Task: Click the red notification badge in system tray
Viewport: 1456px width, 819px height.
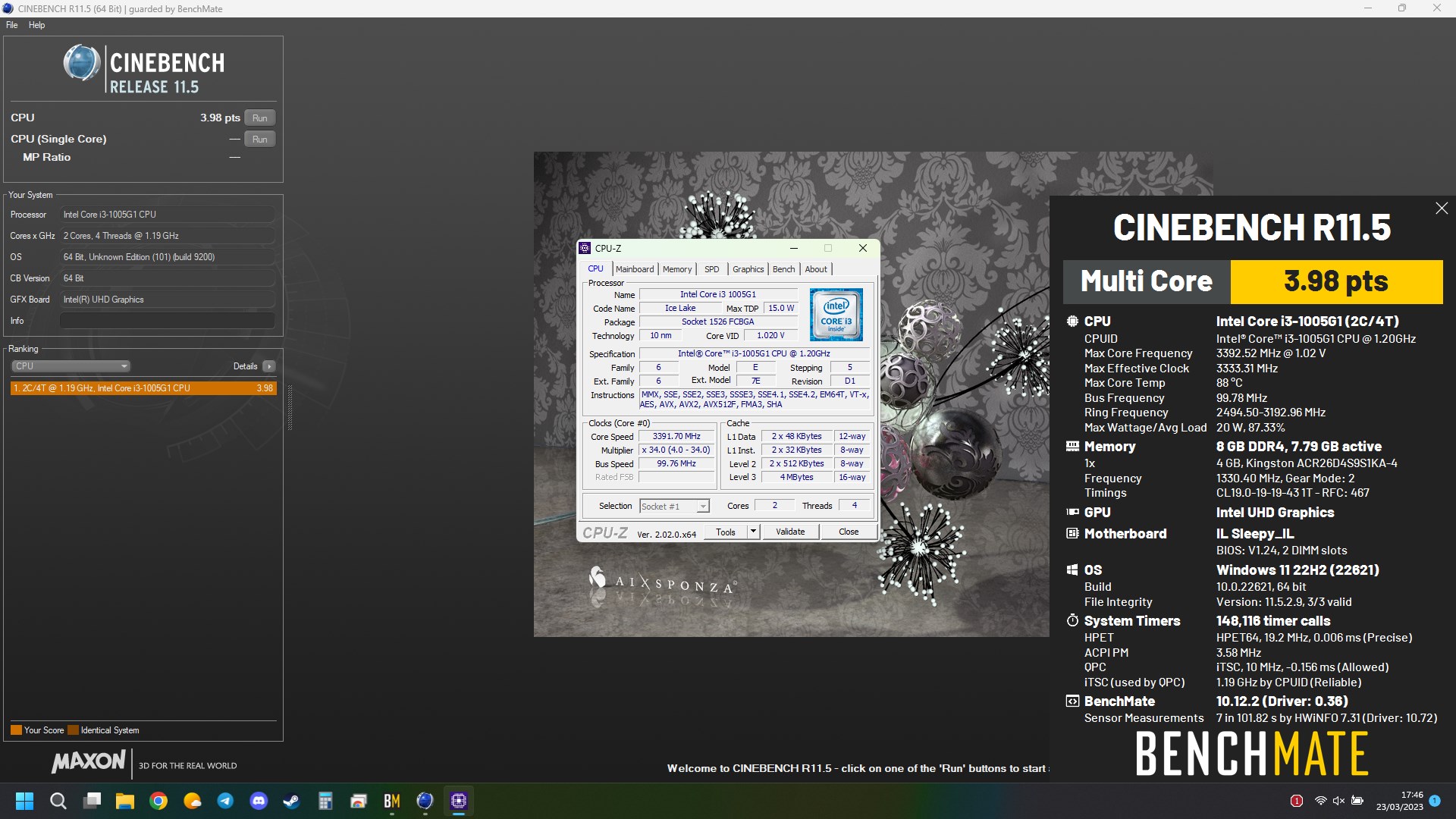Action: (x=1297, y=801)
